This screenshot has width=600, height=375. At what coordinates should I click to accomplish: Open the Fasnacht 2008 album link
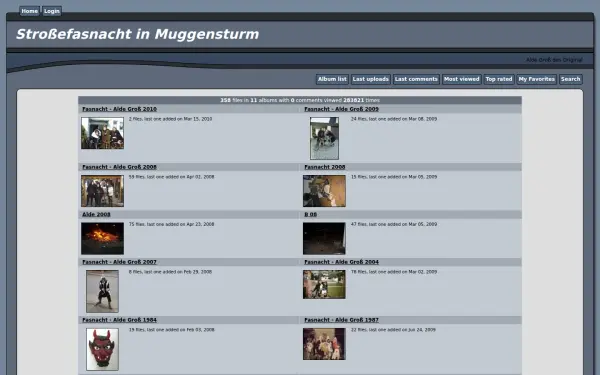(324, 167)
